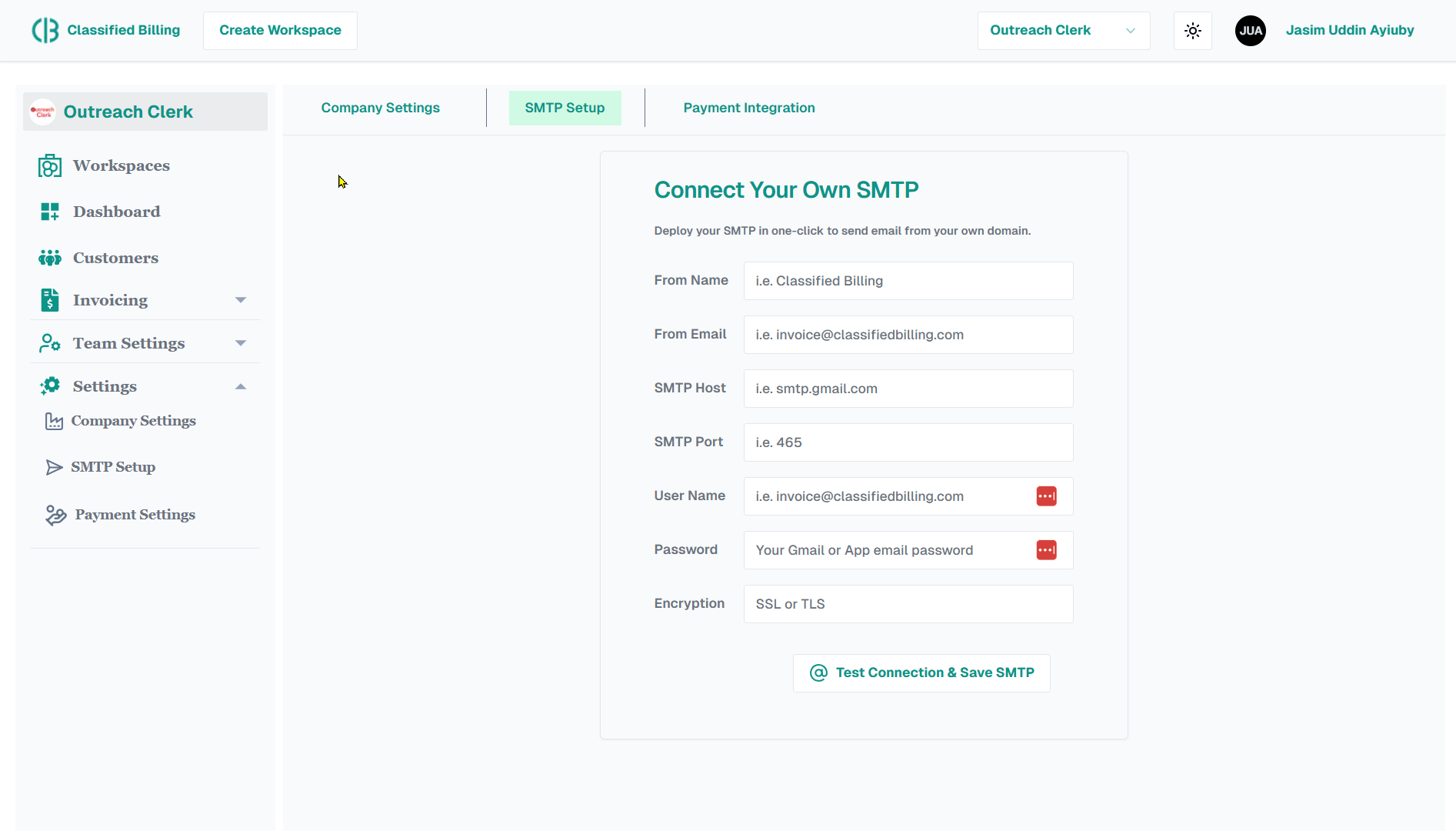The image size is (1456, 831).
Task: Click the Connect Your Own SMTP heading
Action: pos(786,190)
